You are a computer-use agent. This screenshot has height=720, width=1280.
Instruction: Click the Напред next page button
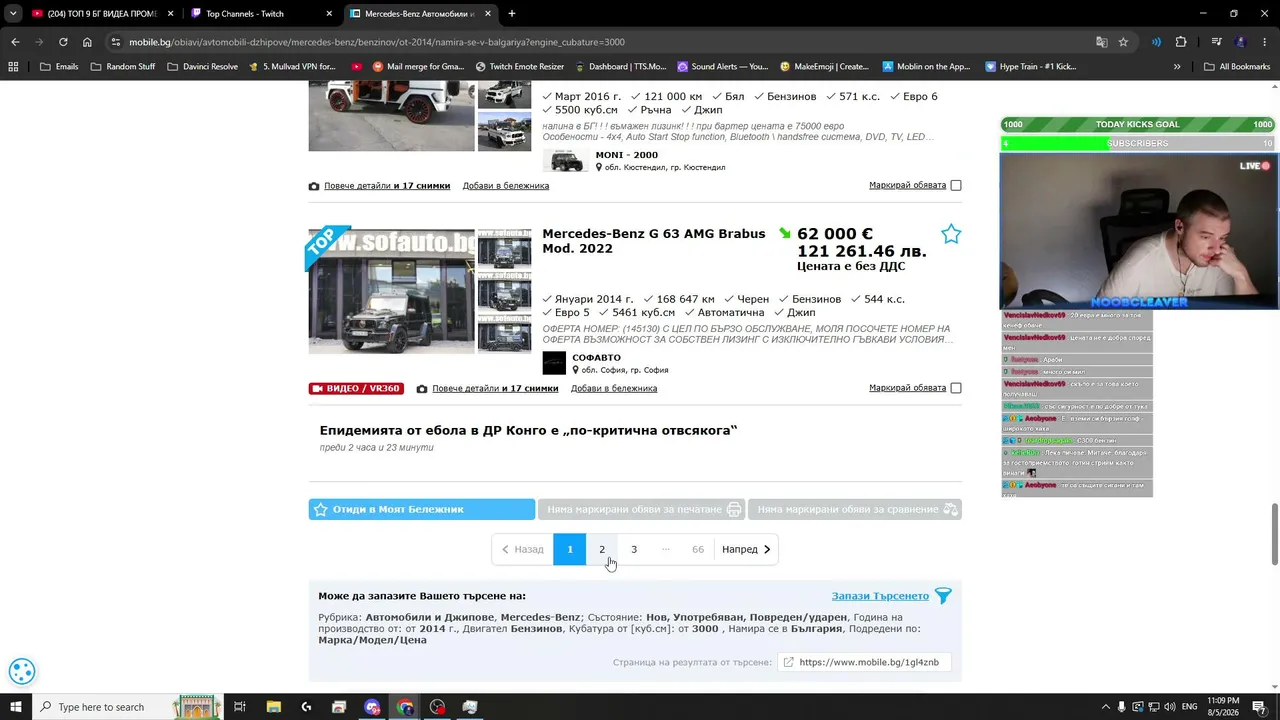746,549
